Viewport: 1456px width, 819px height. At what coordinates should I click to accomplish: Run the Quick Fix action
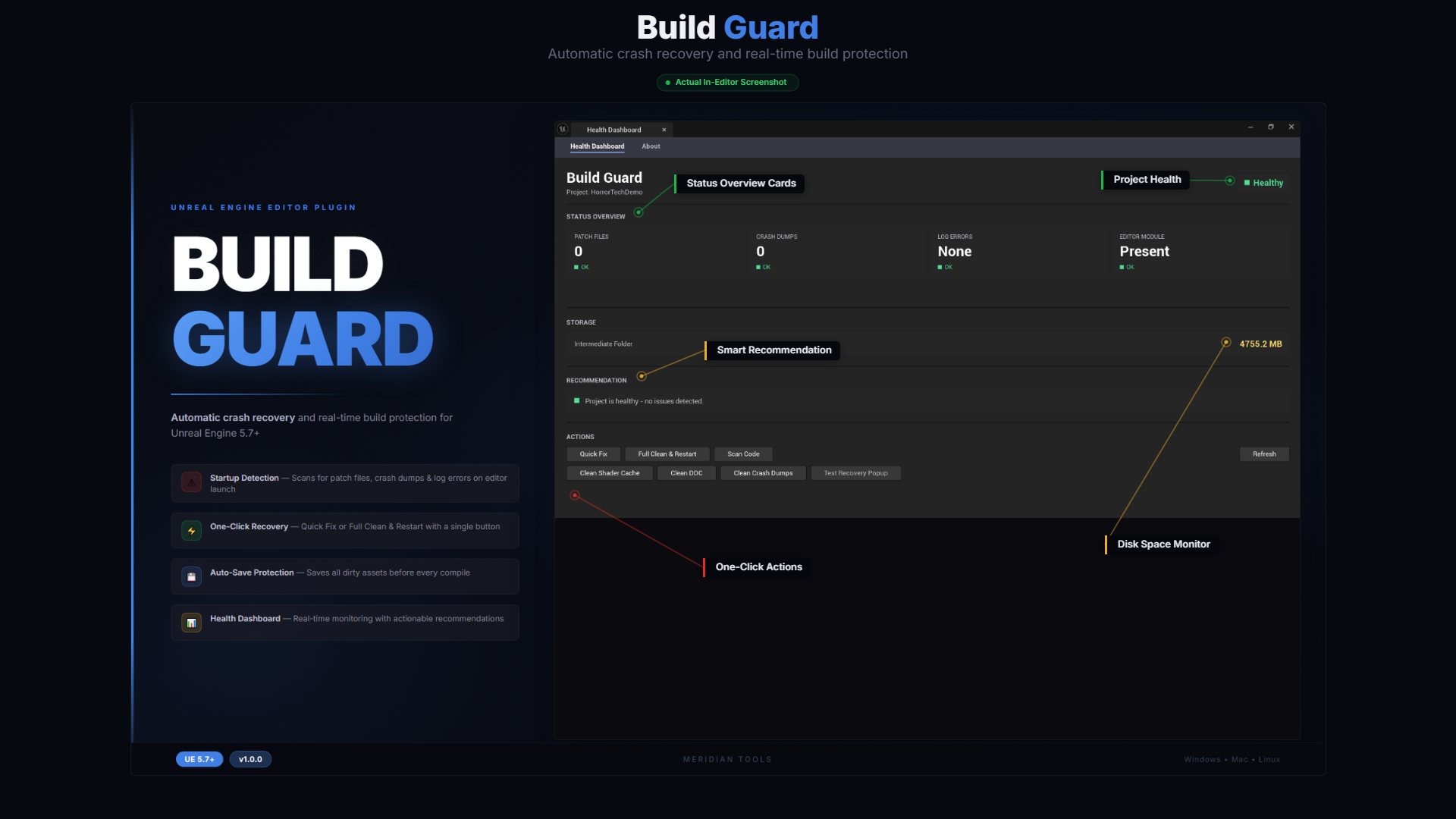(x=593, y=454)
